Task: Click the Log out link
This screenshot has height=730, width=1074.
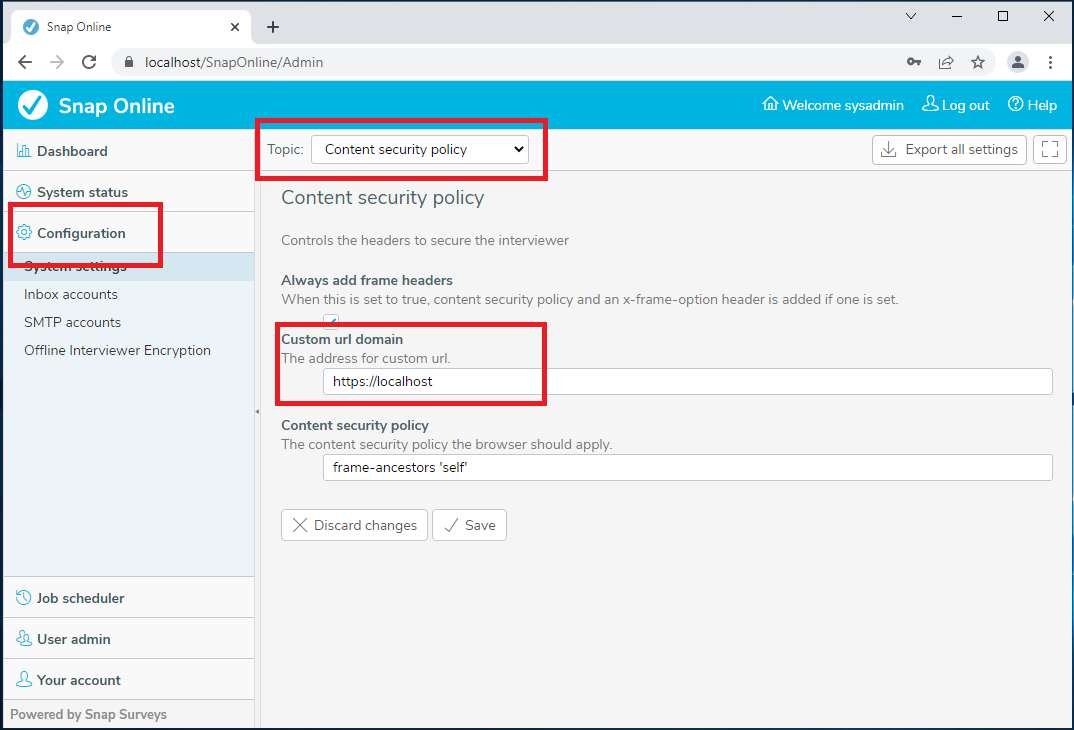Action: click(x=956, y=105)
